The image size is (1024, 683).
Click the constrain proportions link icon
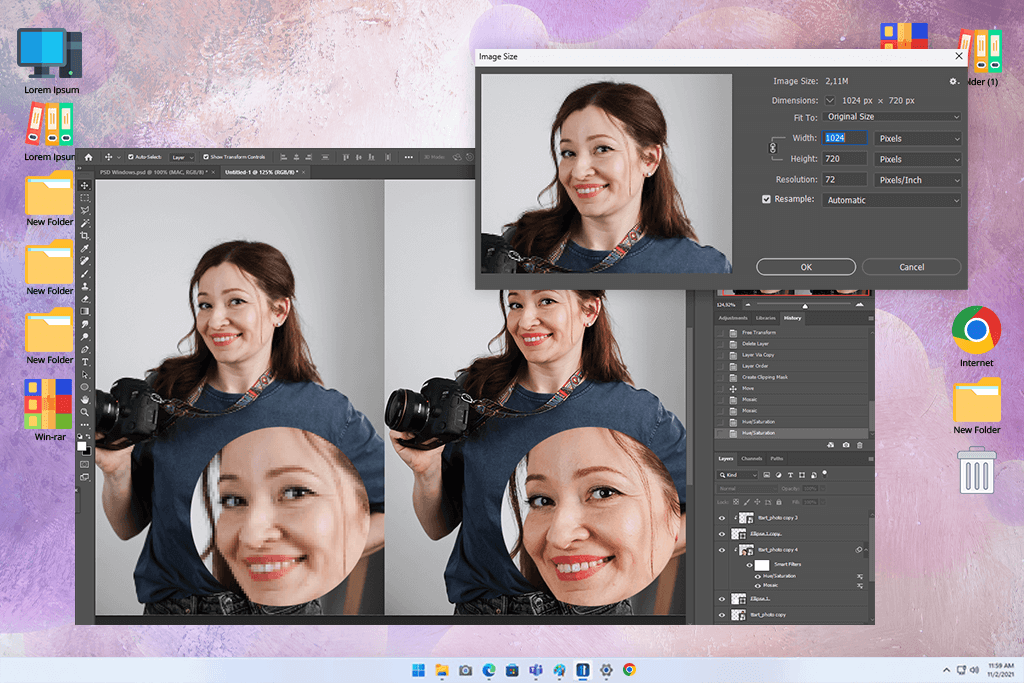(773, 148)
